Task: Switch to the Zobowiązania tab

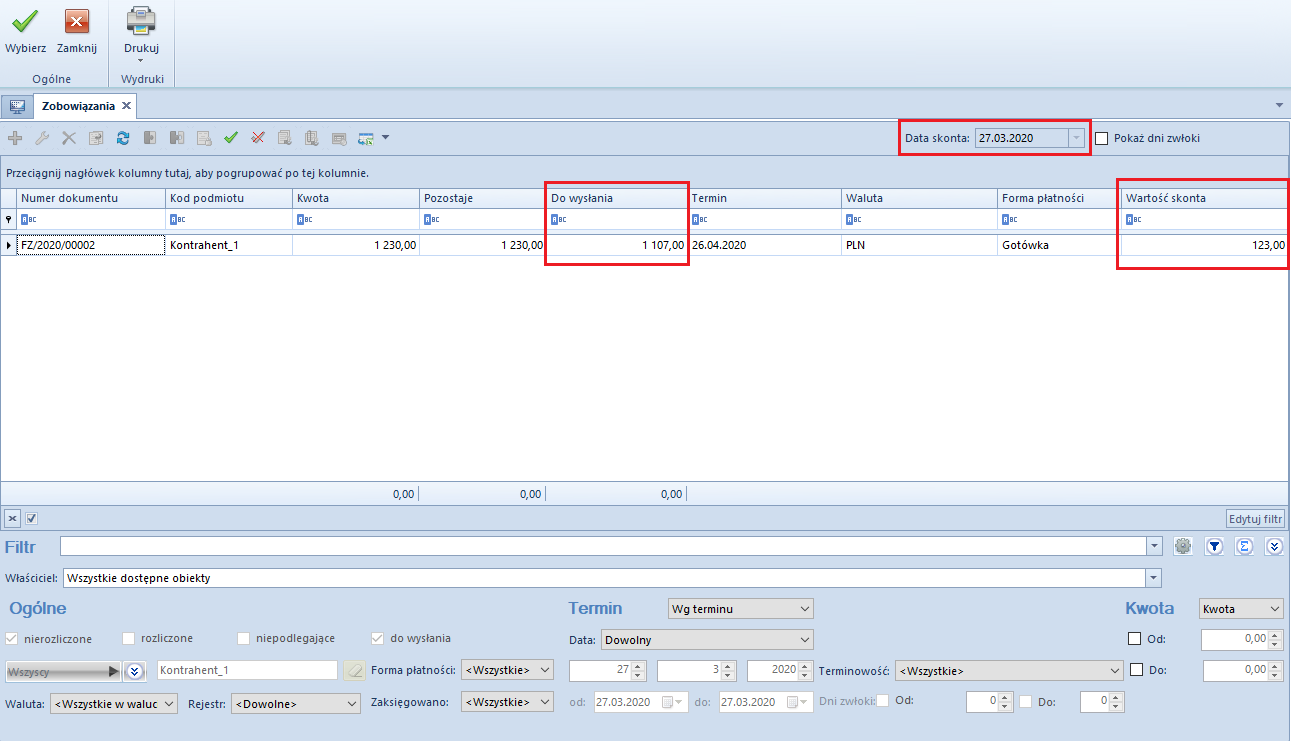Action: [x=78, y=106]
